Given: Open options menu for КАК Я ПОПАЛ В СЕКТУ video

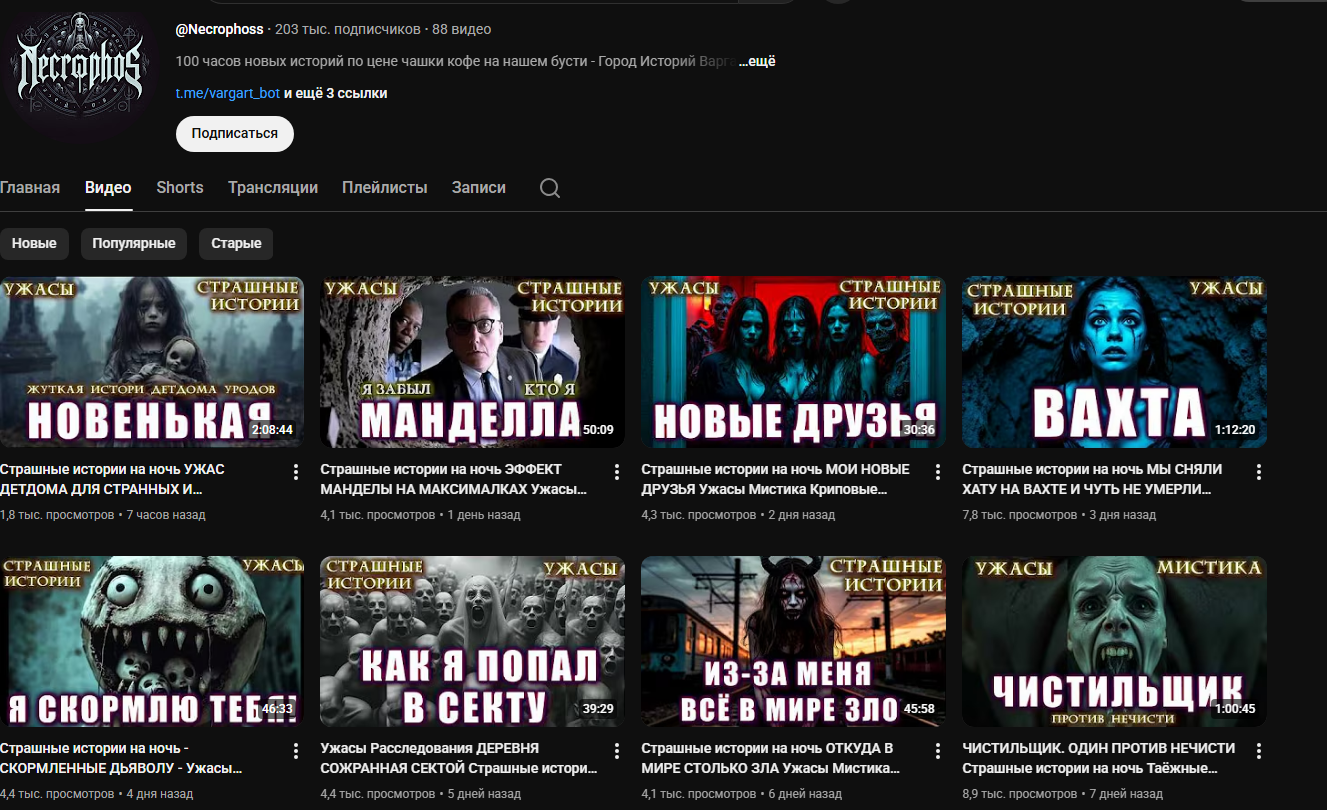Looking at the screenshot, I should pos(616,751).
